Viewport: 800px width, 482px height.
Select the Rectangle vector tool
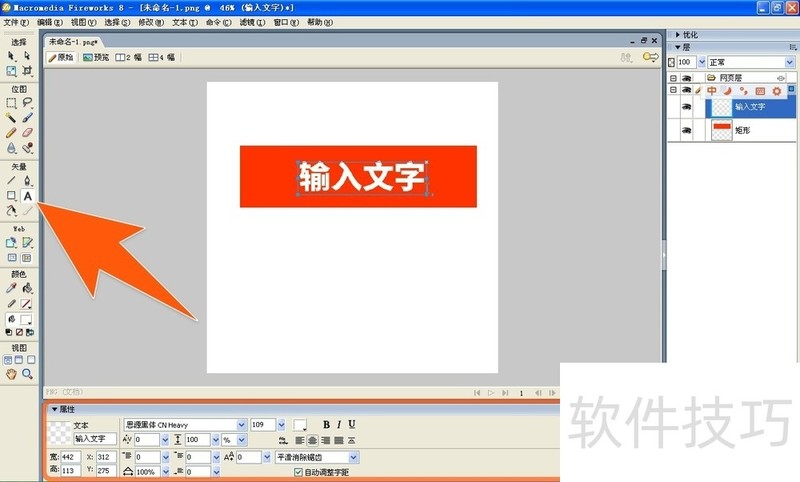(x=11, y=196)
